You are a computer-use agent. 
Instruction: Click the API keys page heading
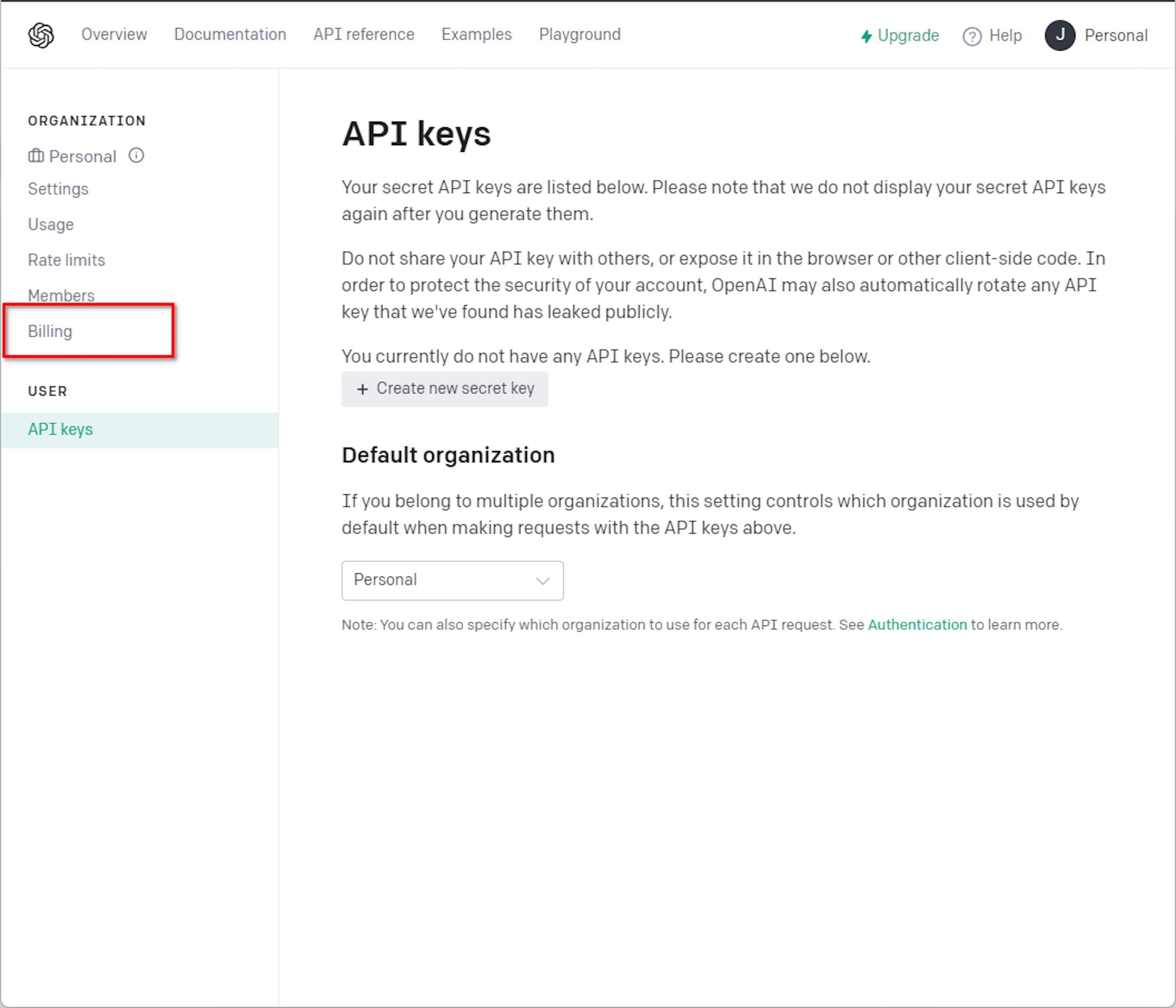416,135
